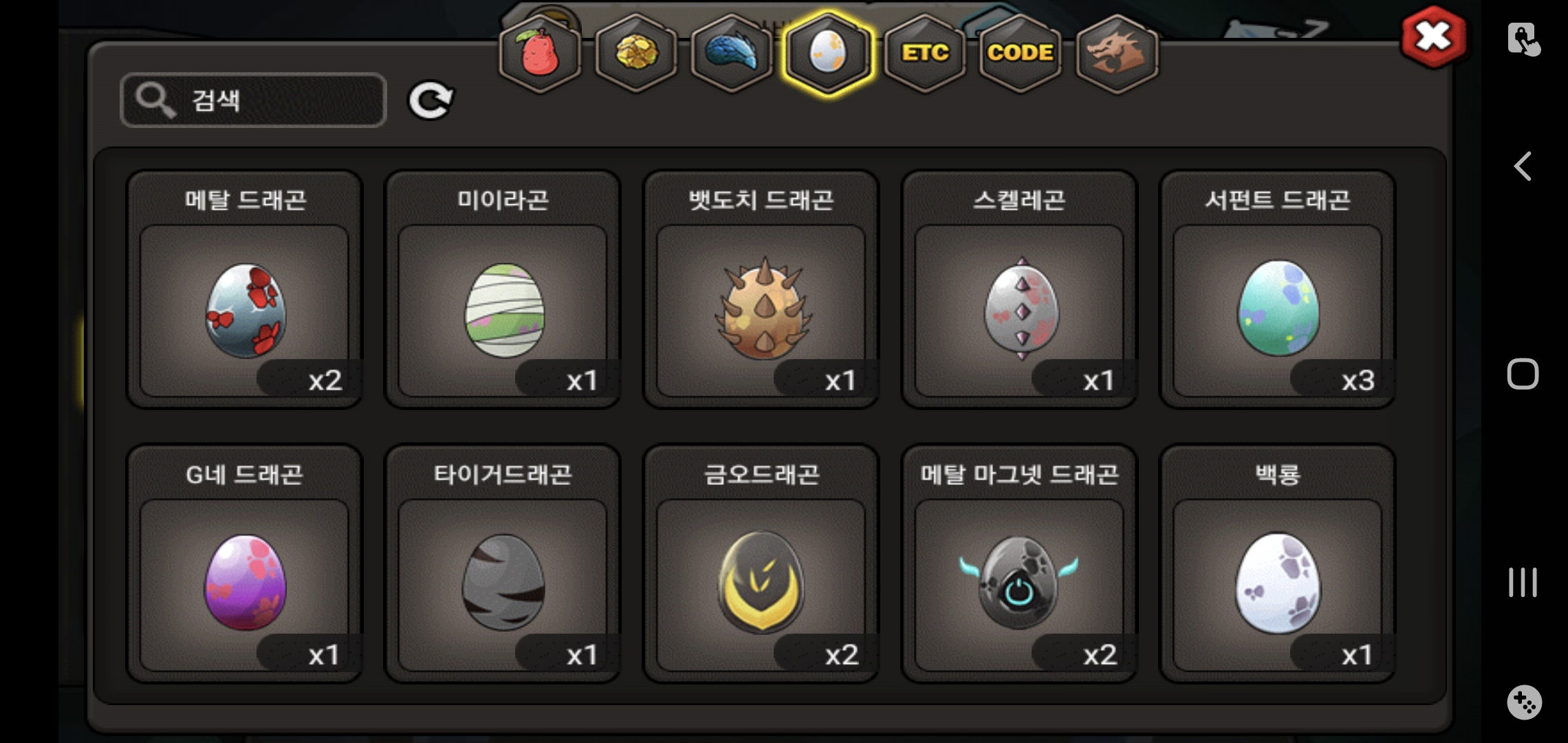The image size is (1568, 743).
Task: Open the dragon head tab
Action: coord(1117,54)
